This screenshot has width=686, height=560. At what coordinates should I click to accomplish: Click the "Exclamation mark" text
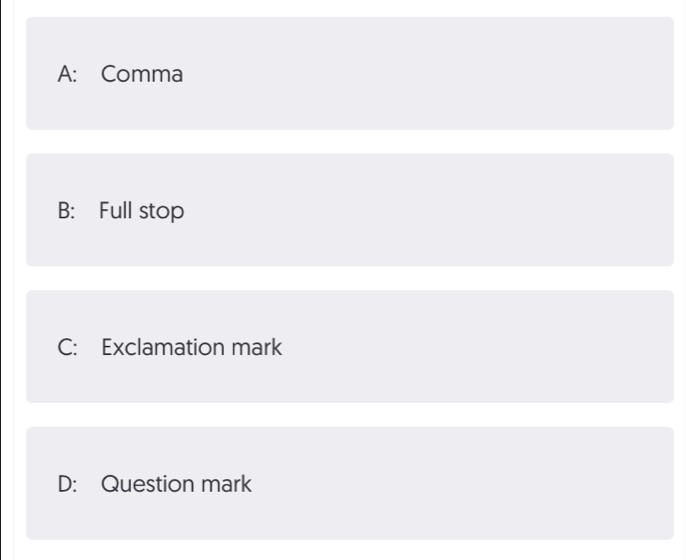tap(192, 347)
